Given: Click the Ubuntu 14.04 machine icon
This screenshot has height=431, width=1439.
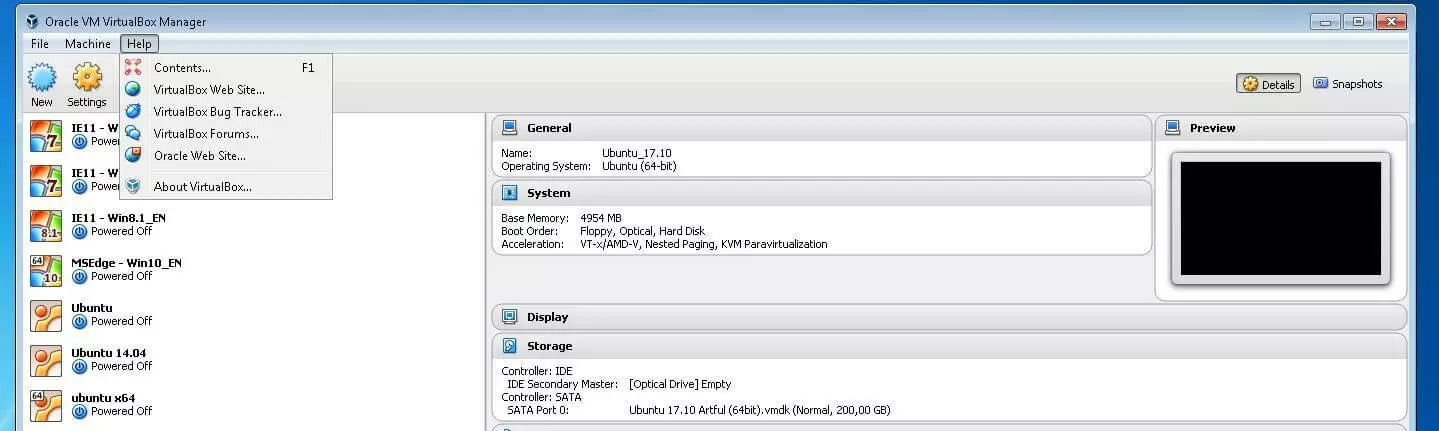Looking at the screenshot, I should click(x=46, y=360).
